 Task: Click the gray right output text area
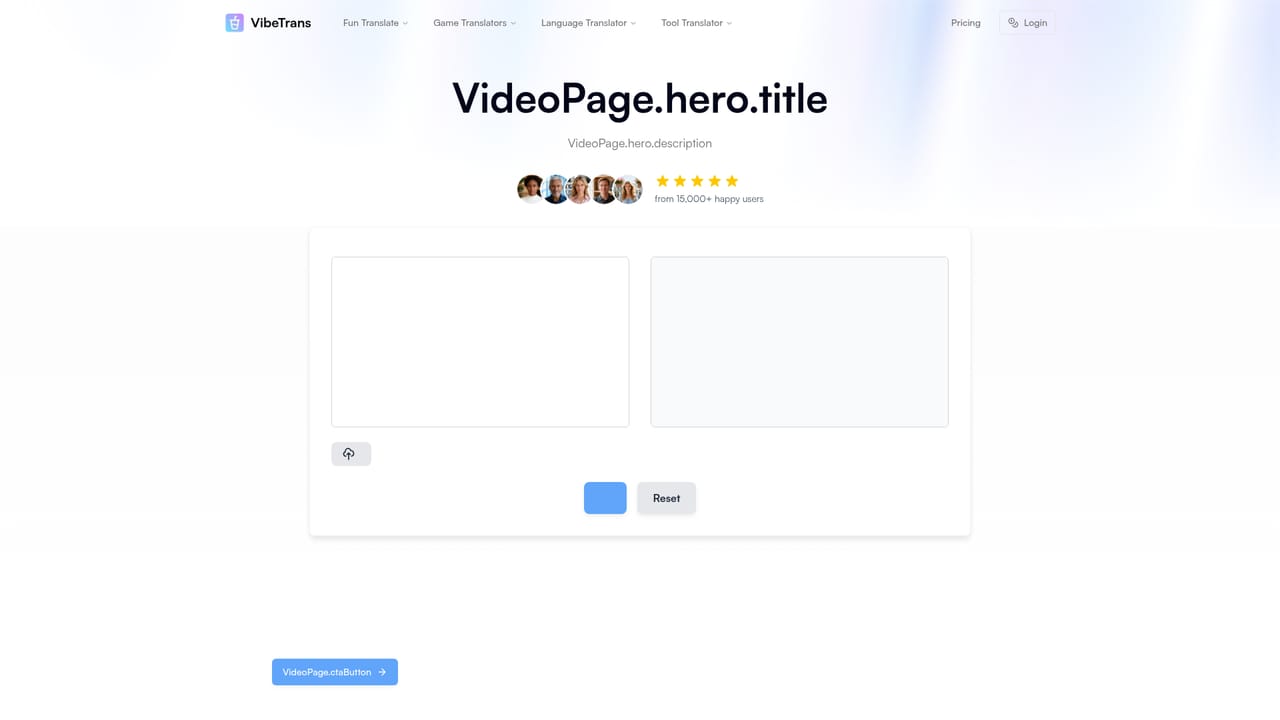799,342
